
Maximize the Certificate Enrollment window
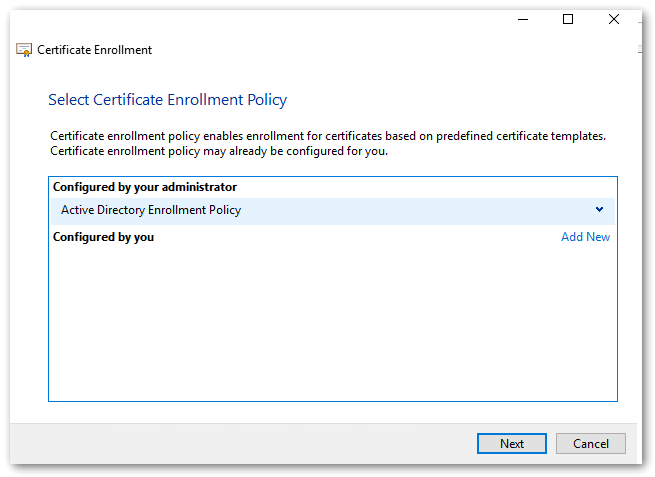point(568,19)
